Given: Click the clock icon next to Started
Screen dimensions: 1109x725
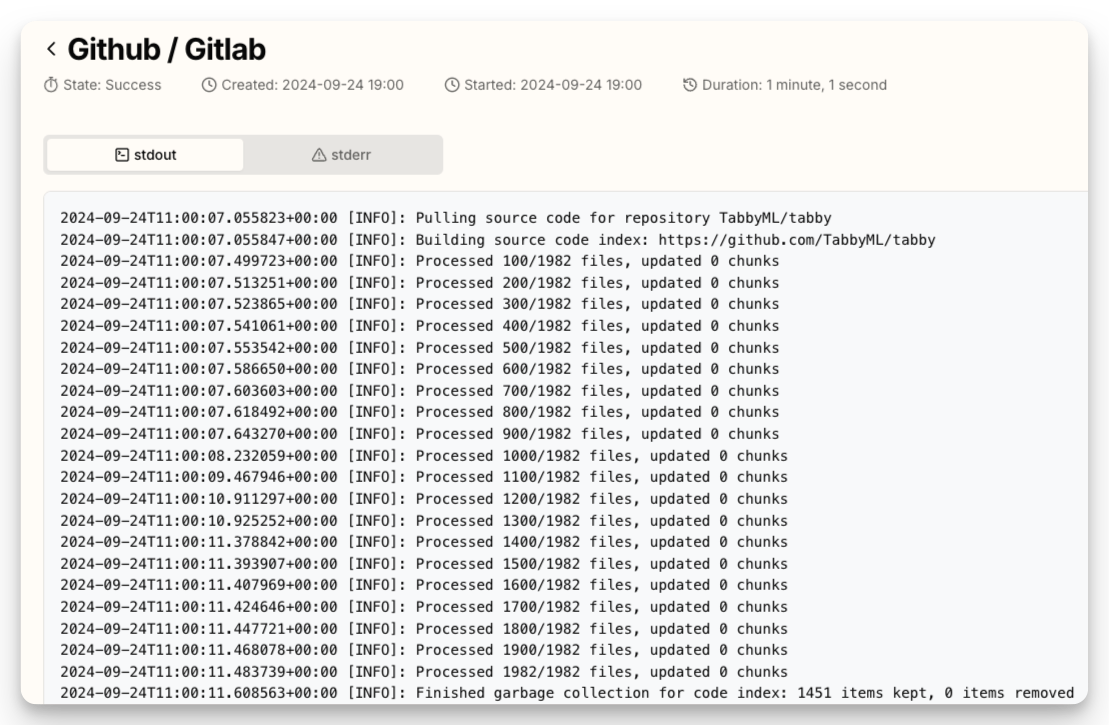Looking at the screenshot, I should [452, 85].
